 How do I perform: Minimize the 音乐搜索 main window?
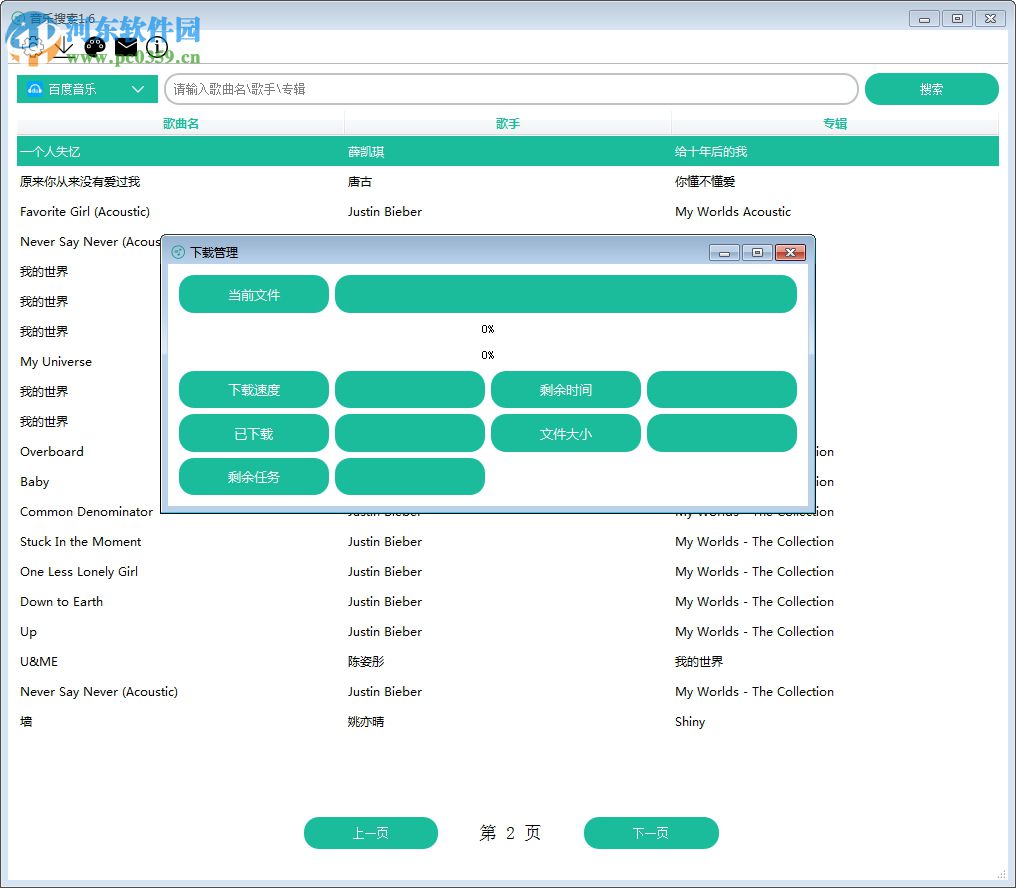[x=925, y=19]
